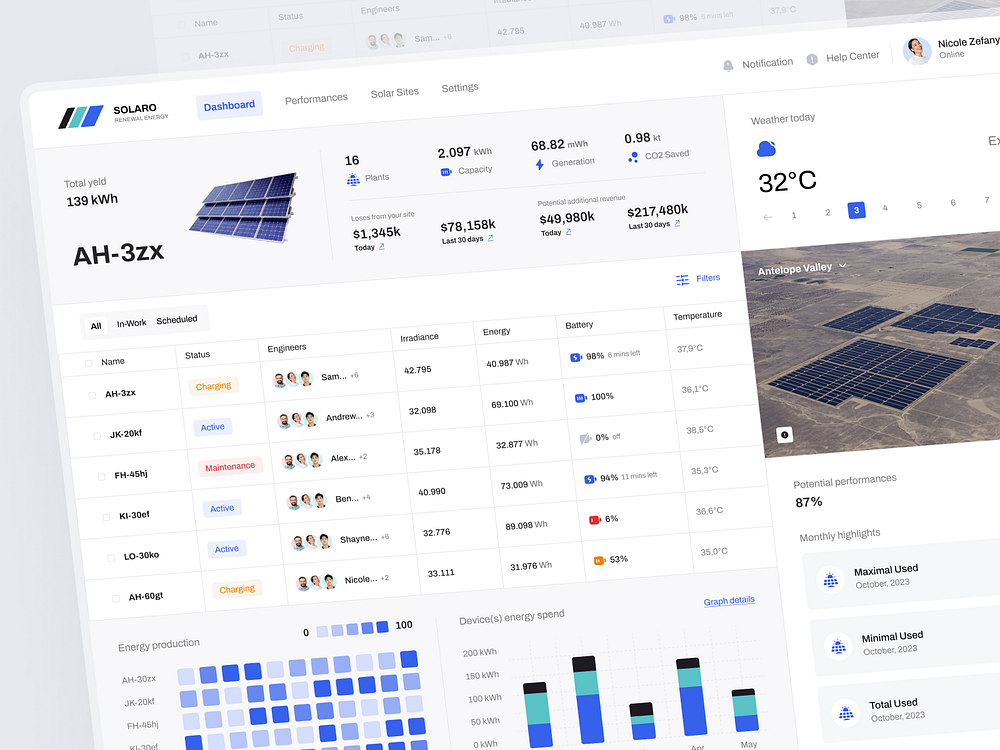Check the FH-45hj row checkbox
This screenshot has width=1000, height=750.
pyautogui.click(x=101, y=476)
